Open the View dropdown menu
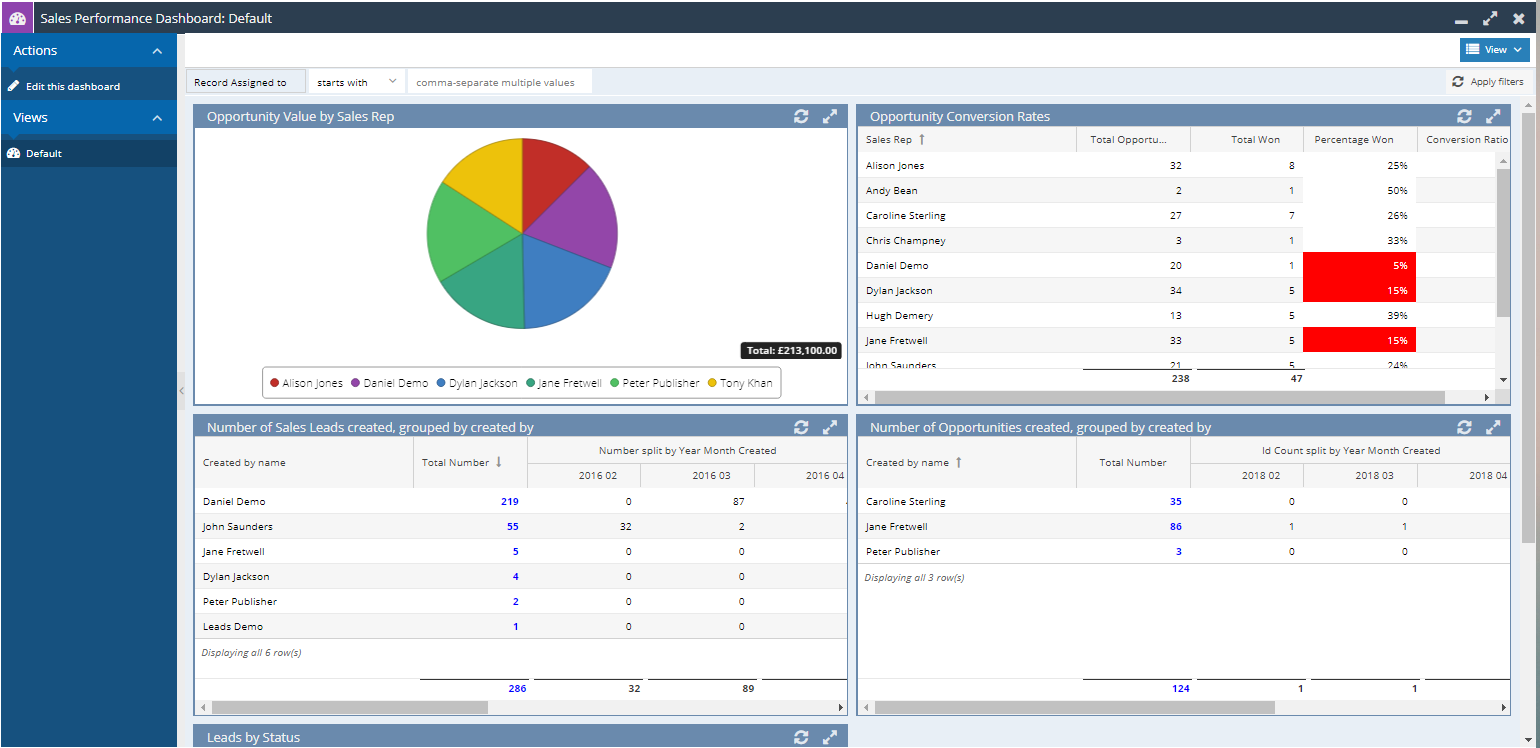 1495,49
